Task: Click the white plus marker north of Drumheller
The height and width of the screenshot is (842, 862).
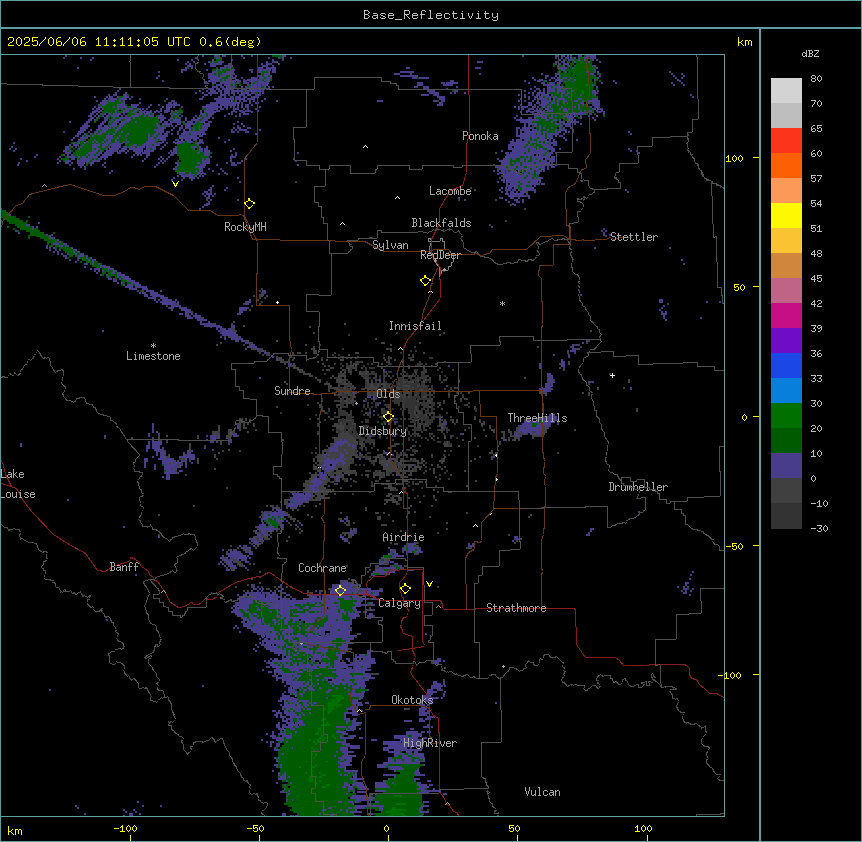Action: (x=612, y=375)
